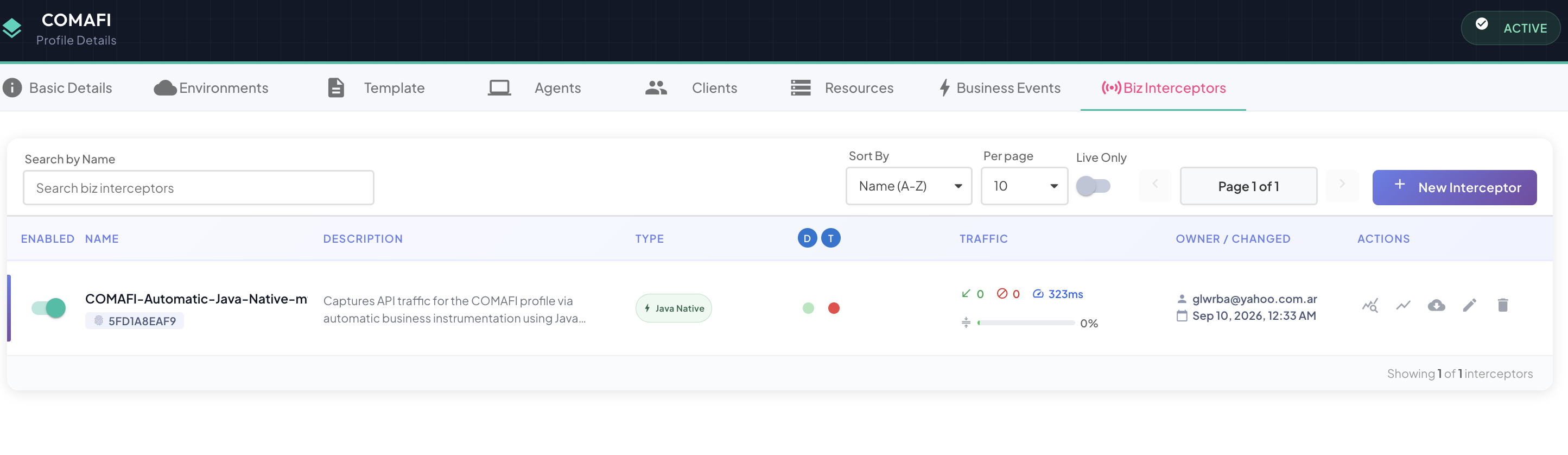This screenshot has width=1568, height=455.
Task: Click the date Sep 10, 2026, 12:33 AM
Action: pyautogui.click(x=1254, y=316)
